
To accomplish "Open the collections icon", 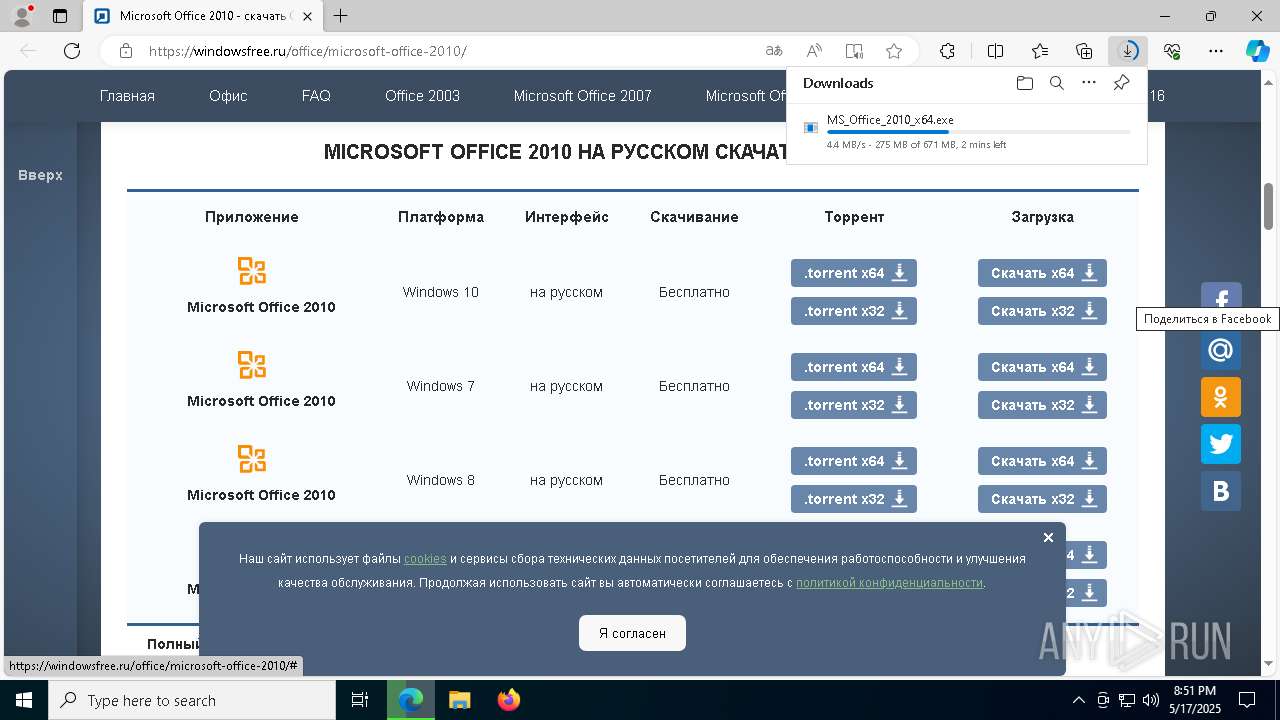I will click(1084, 51).
